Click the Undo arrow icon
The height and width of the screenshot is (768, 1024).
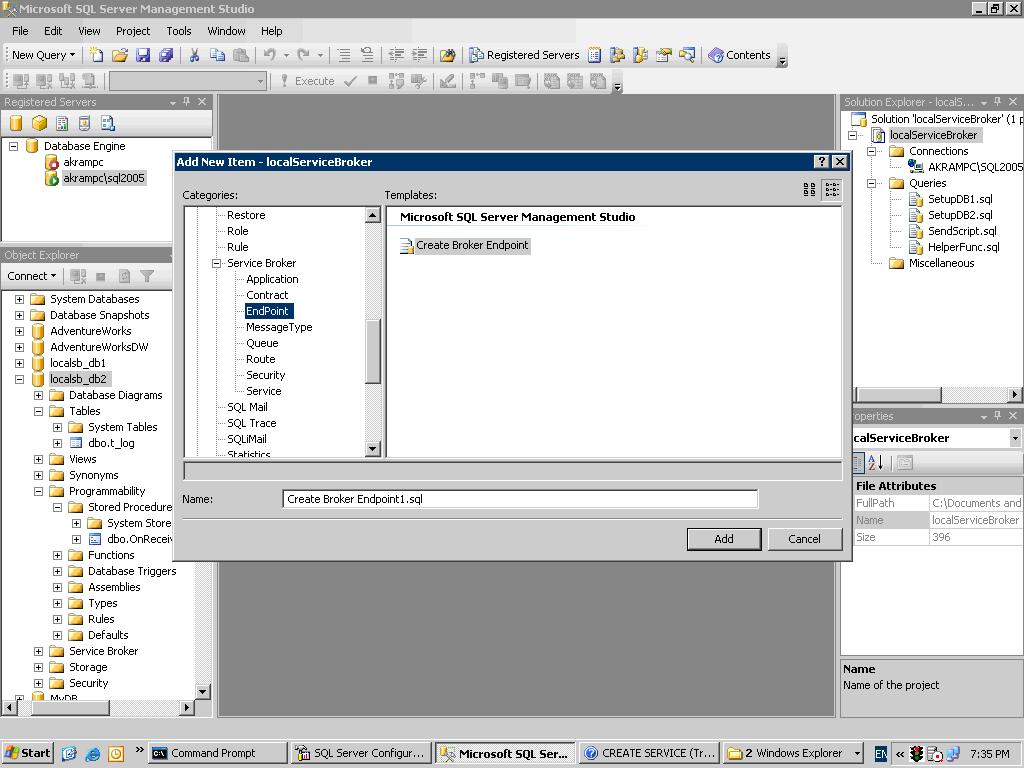click(x=269, y=55)
